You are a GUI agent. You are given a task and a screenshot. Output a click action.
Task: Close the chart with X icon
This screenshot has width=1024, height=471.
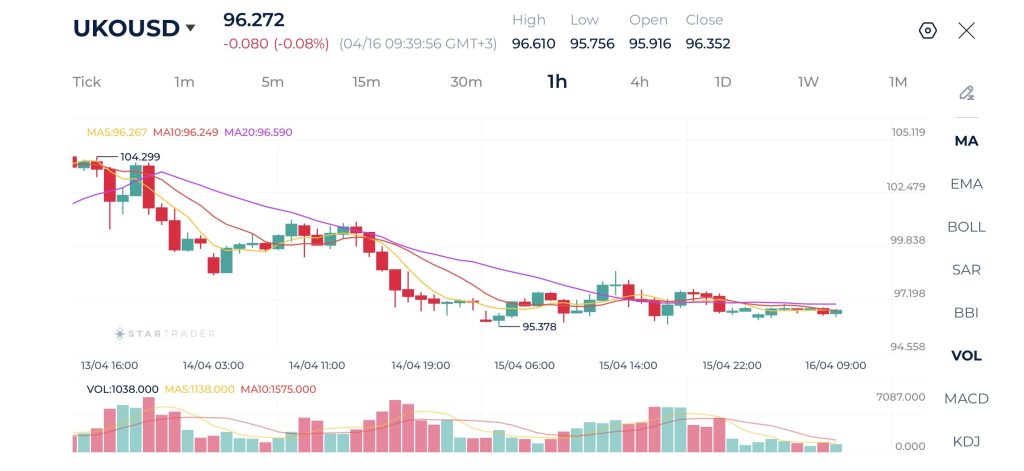(x=966, y=30)
